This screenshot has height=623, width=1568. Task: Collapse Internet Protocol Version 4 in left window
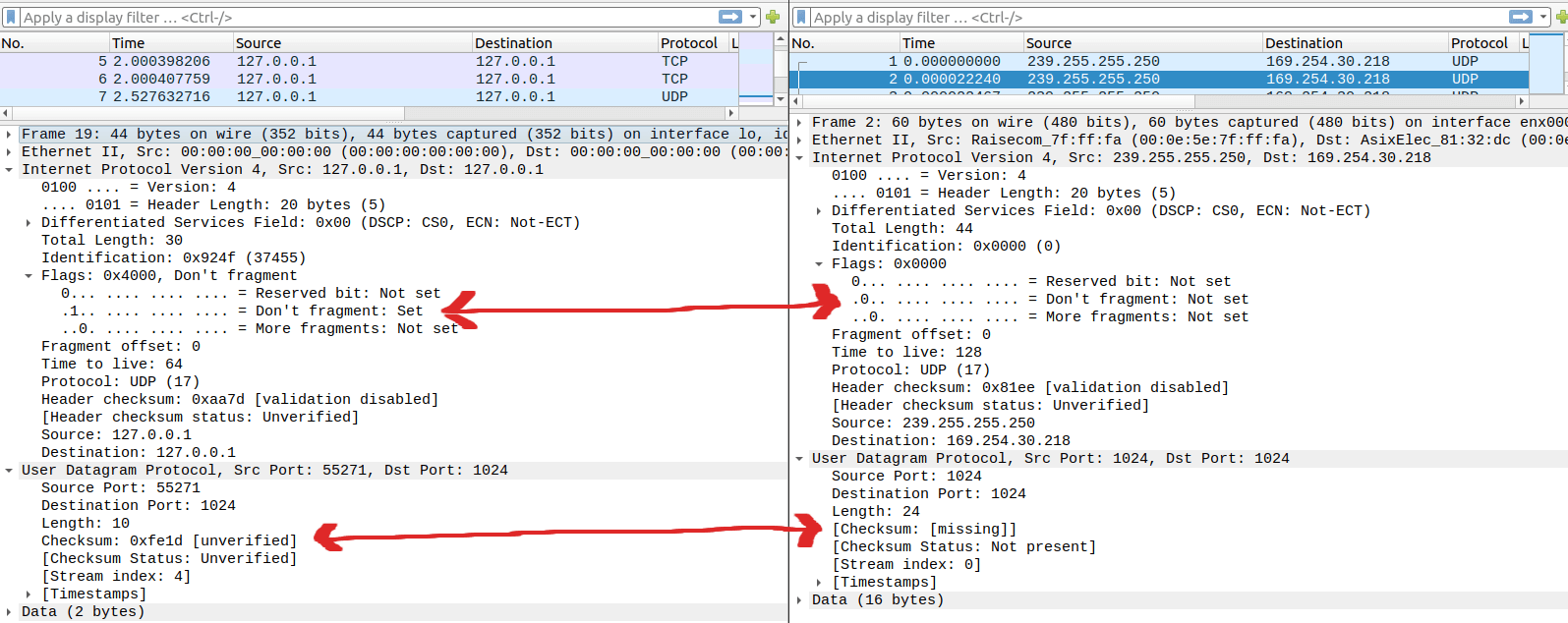click(x=10, y=169)
